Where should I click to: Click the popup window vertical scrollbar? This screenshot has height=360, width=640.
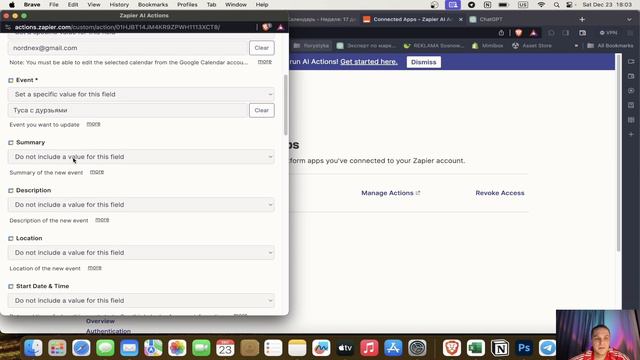(286, 105)
